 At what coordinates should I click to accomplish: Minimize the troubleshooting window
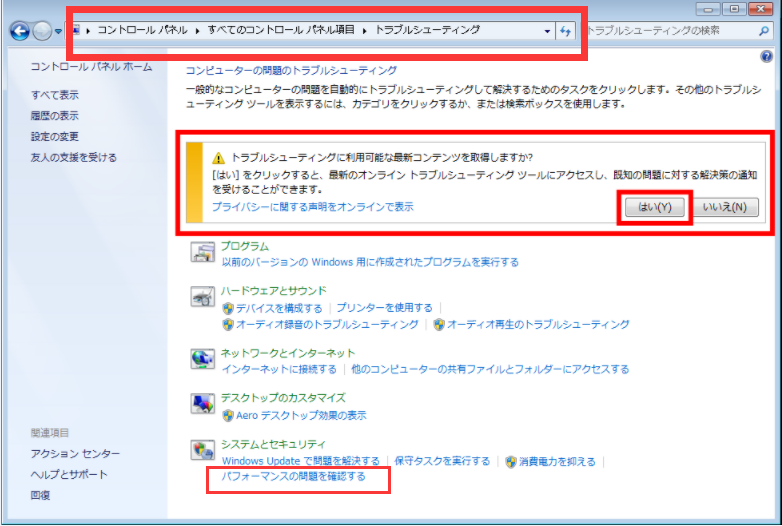(x=708, y=9)
